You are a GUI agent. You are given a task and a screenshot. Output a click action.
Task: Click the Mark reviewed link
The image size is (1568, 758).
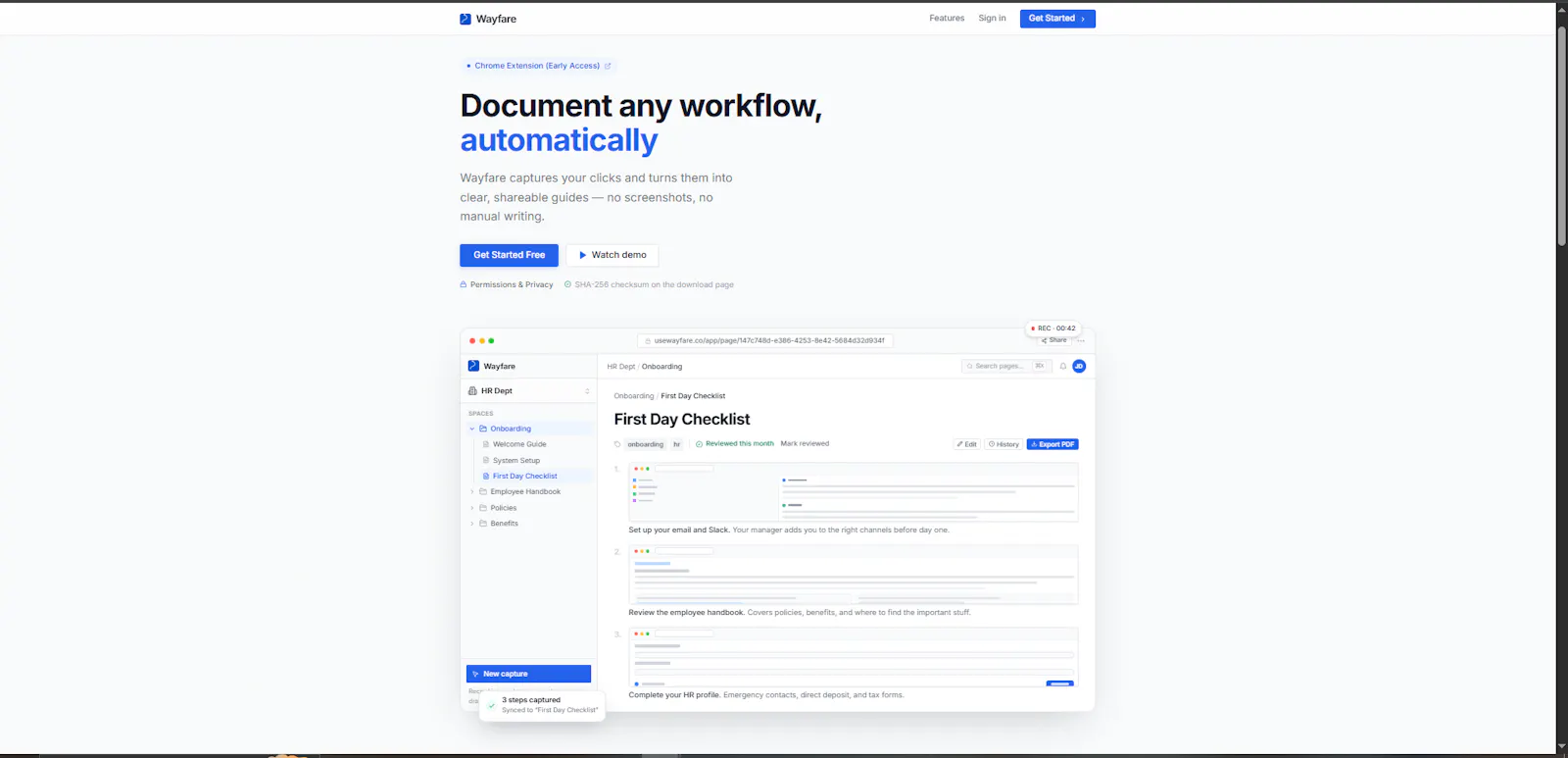805,444
